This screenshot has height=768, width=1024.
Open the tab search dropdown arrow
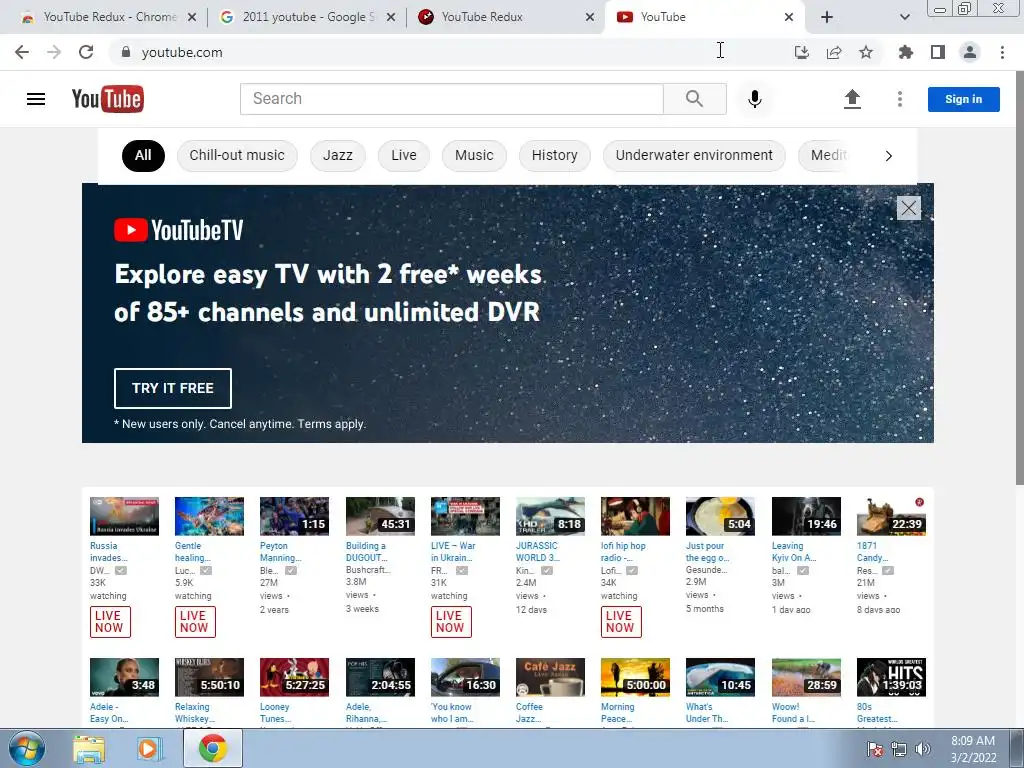click(x=904, y=17)
